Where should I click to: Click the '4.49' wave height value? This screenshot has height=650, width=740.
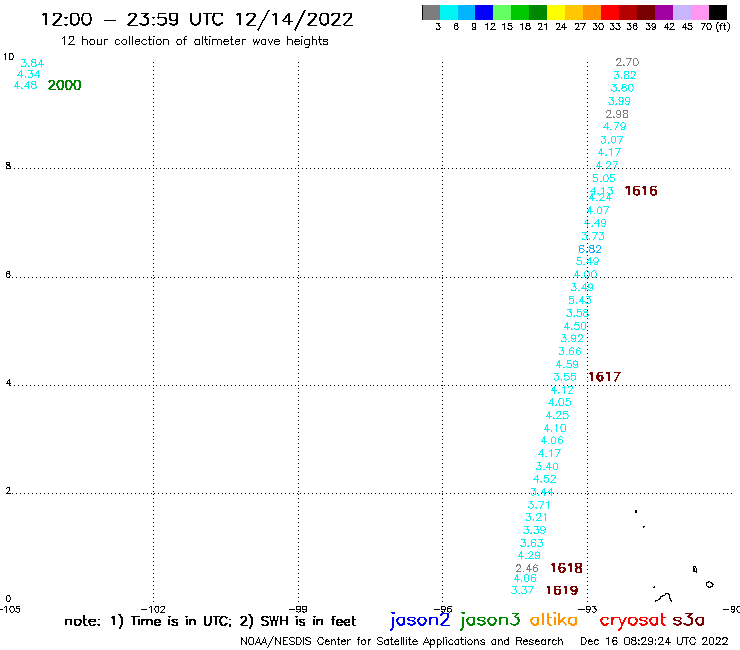[x=595, y=223]
